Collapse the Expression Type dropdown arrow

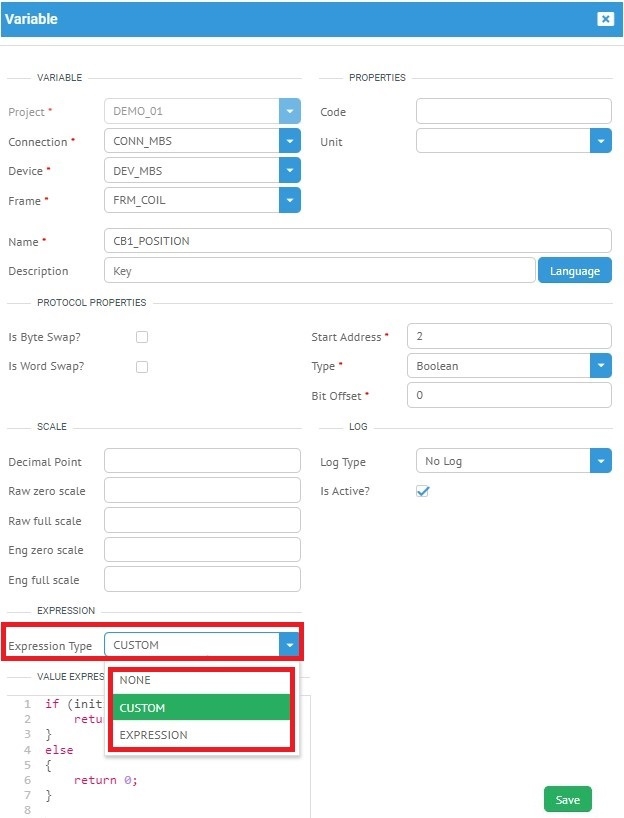point(290,646)
